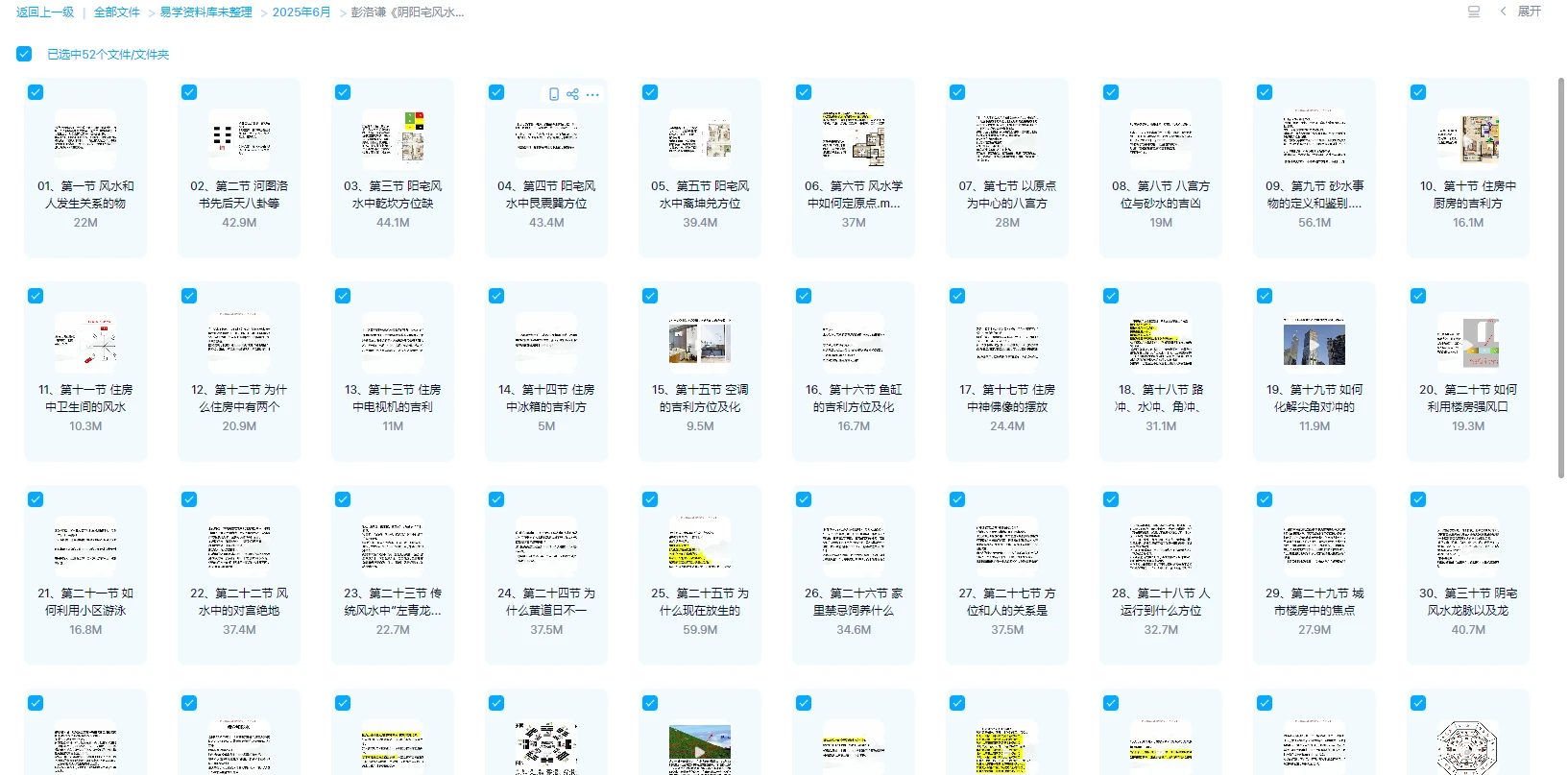Click file name 03、第三节 阳宅风水中乾坎方位缺
This screenshot has height=775, width=1568.
click(x=393, y=195)
